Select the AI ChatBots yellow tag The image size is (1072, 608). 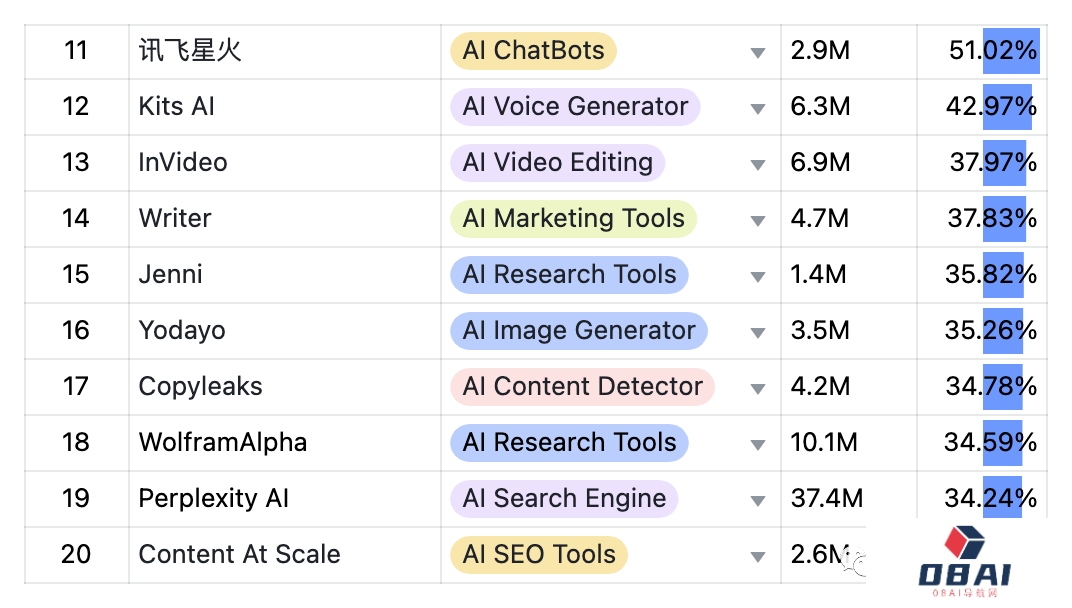533,51
